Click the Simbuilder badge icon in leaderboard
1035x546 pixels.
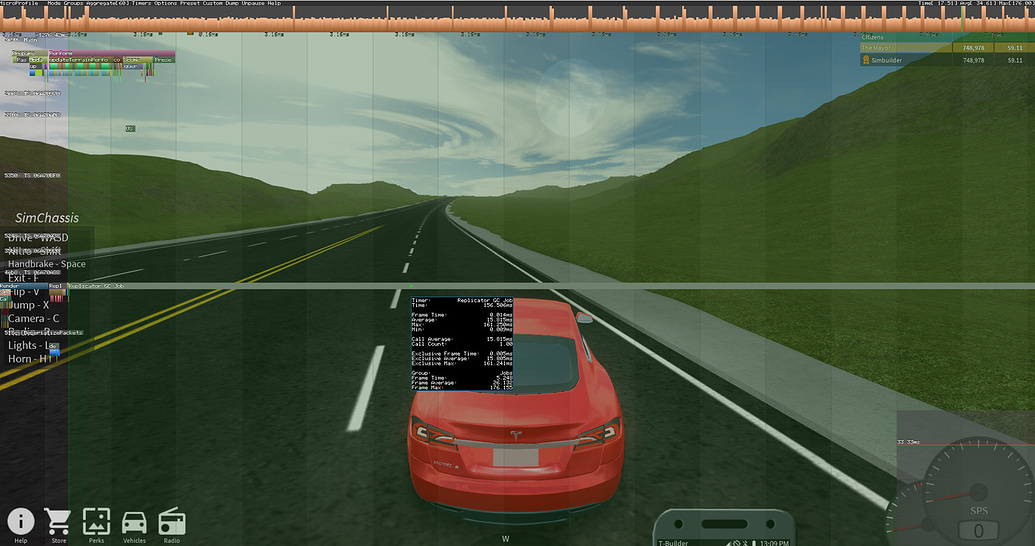click(x=865, y=60)
